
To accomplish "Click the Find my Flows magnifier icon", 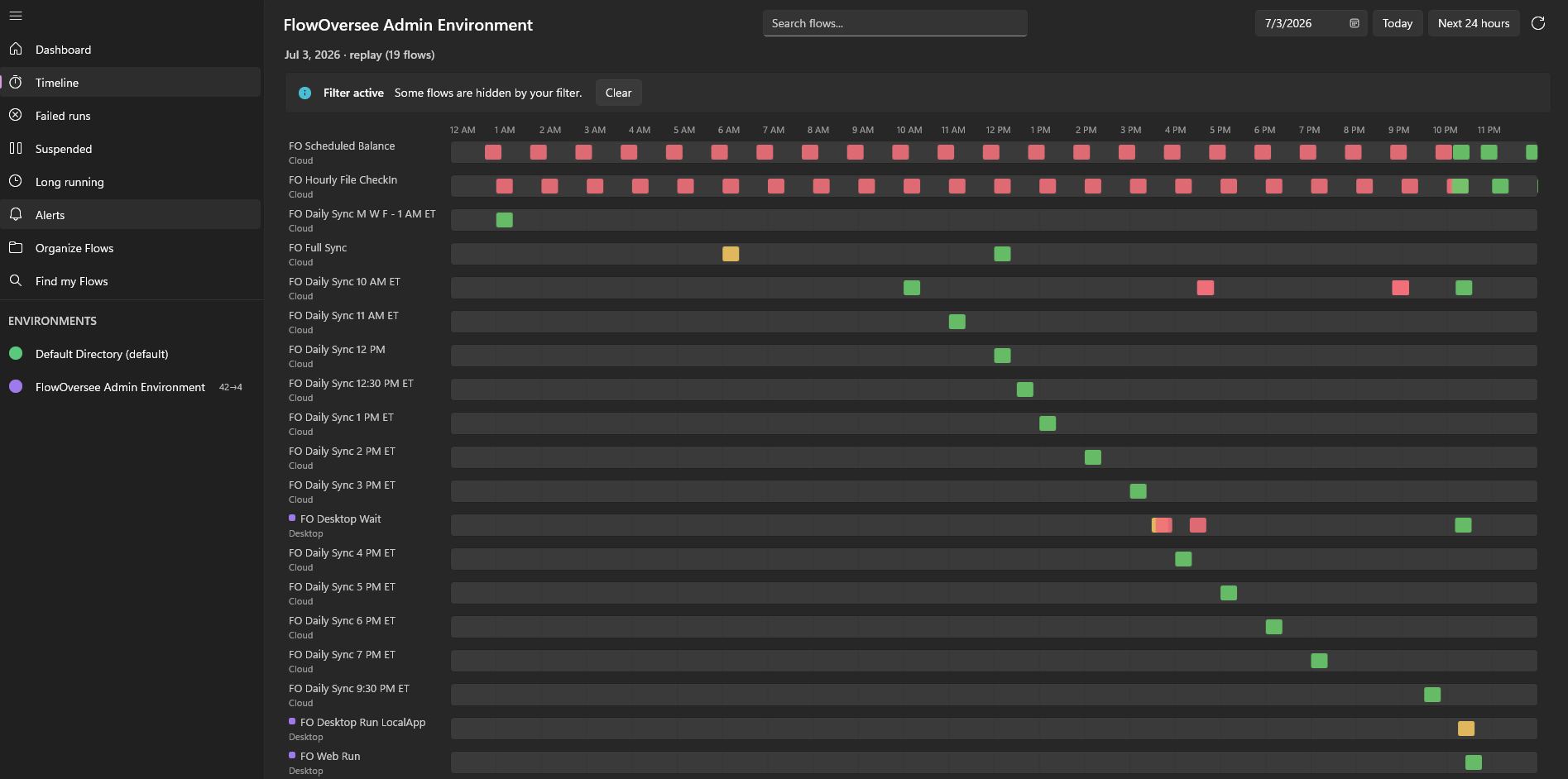I will 16,281.
